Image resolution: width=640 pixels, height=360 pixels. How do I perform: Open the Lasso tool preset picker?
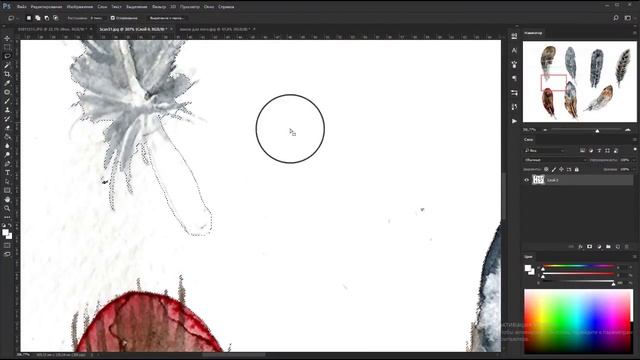(13, 18)
